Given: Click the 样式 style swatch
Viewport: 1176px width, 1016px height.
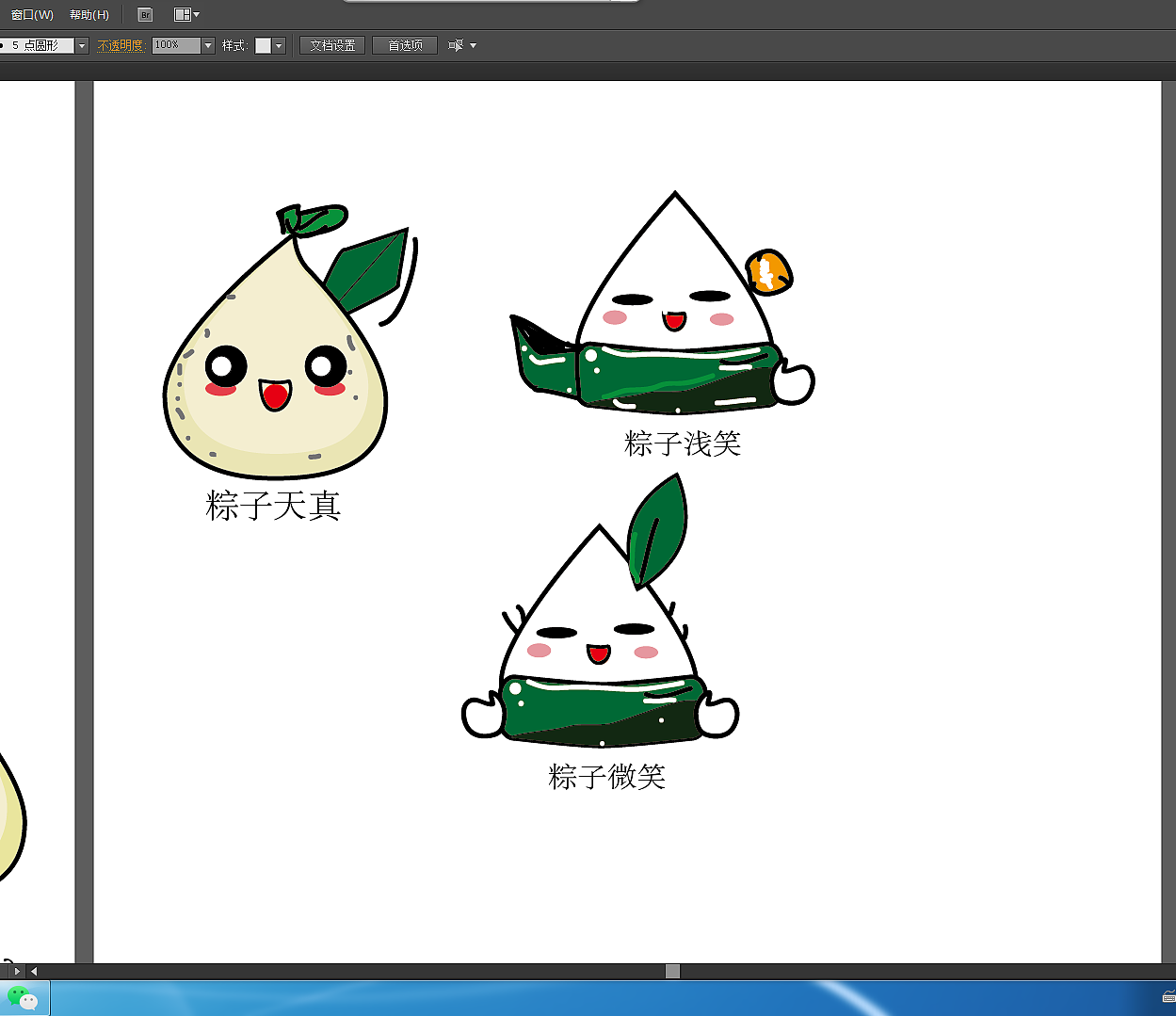Looking at the screenshot, I should [263, 45].
